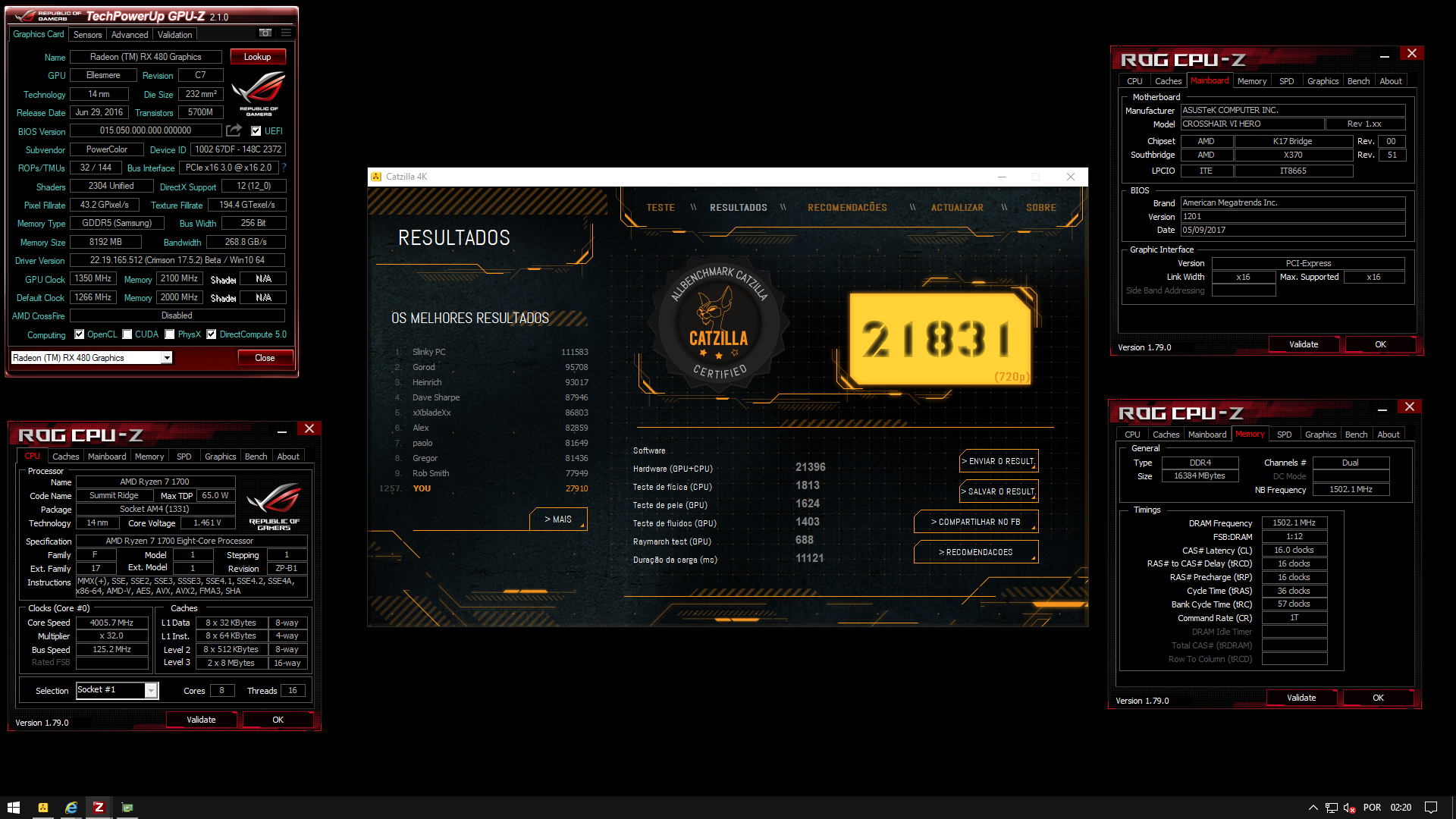This screenshot has width=1456, height=819.
Task: Click the Bus Interface question mark help
Action: (x=284, y=168)
